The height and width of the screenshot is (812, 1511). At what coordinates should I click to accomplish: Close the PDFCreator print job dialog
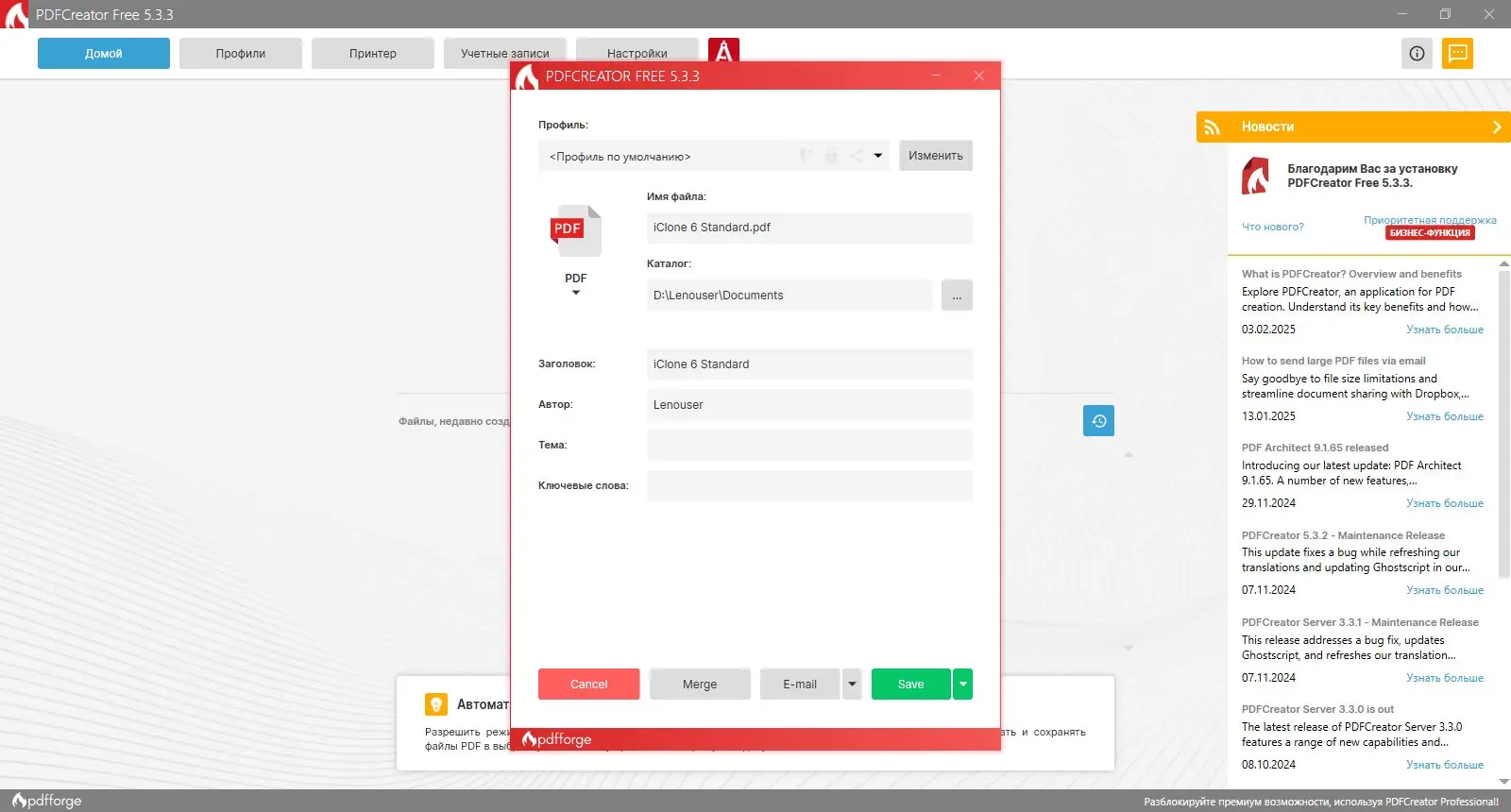(979, 76)
